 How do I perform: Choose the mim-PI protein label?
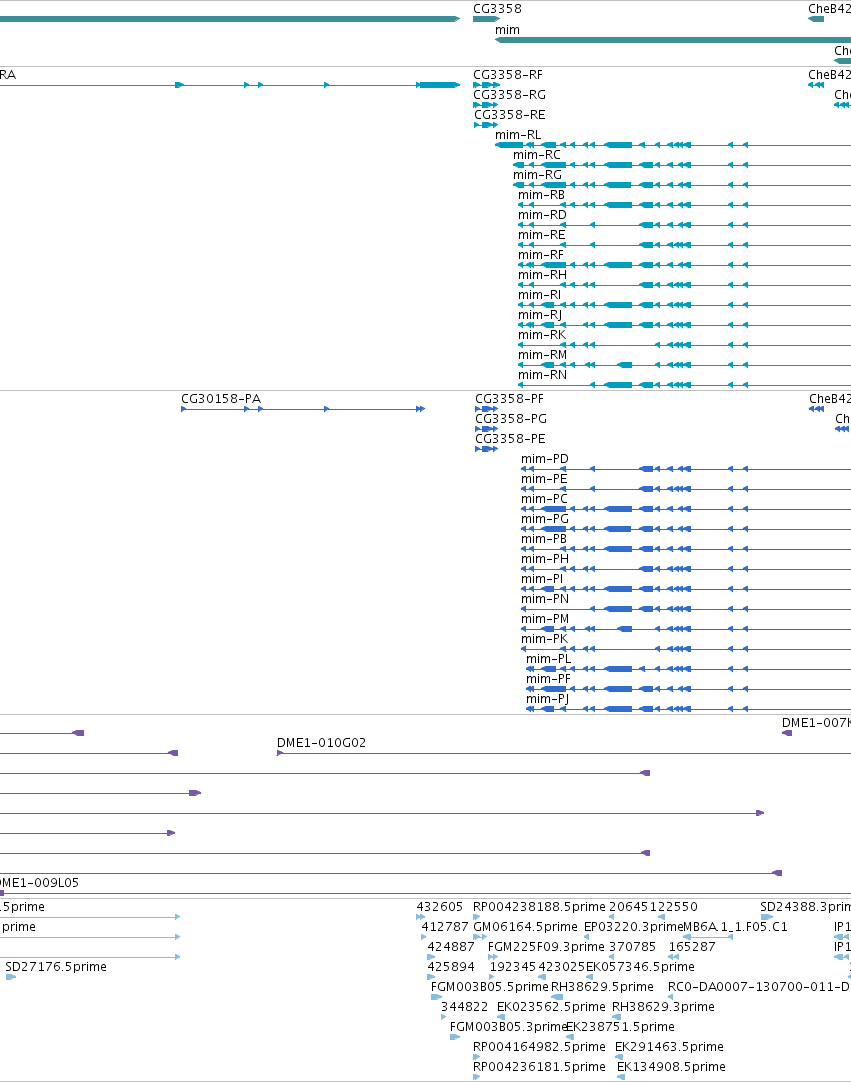pos(542,579)
